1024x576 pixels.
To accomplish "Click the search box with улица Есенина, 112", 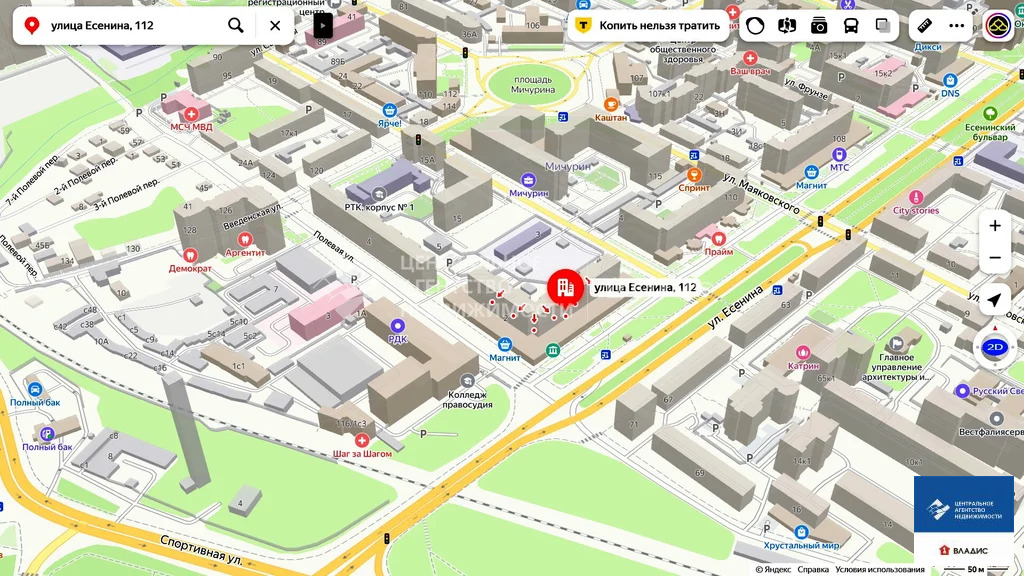I will pyautogui.click(x=130, y=25).
